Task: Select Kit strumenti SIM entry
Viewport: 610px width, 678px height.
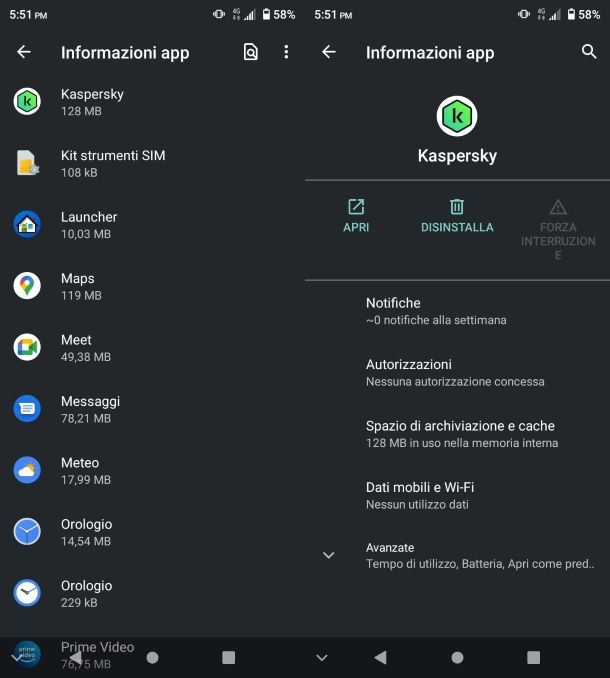Action: [x=152, y=163]
